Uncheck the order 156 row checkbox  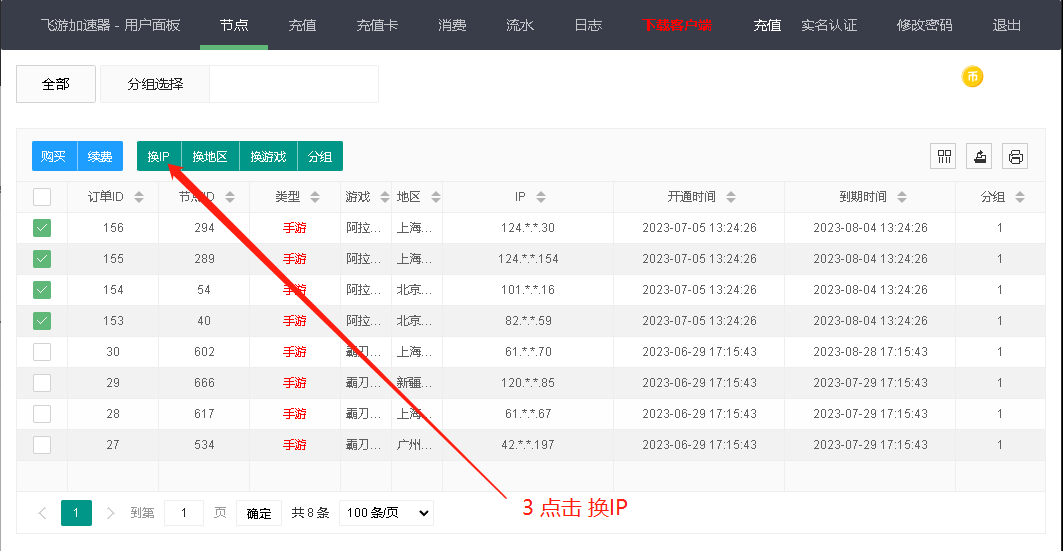tap(42, 228)
